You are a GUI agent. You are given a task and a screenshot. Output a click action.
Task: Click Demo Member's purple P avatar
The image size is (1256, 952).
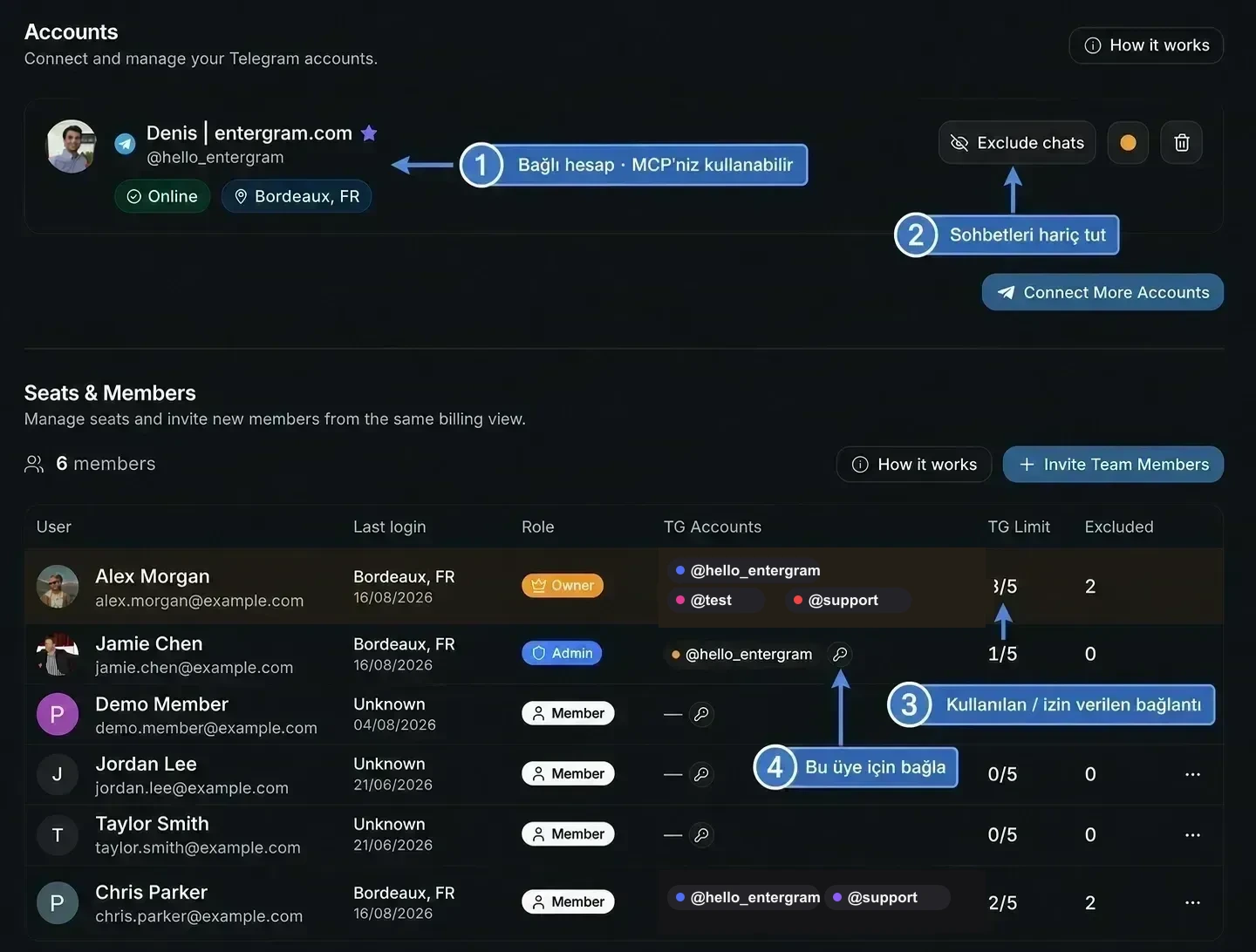click(58, 715)
